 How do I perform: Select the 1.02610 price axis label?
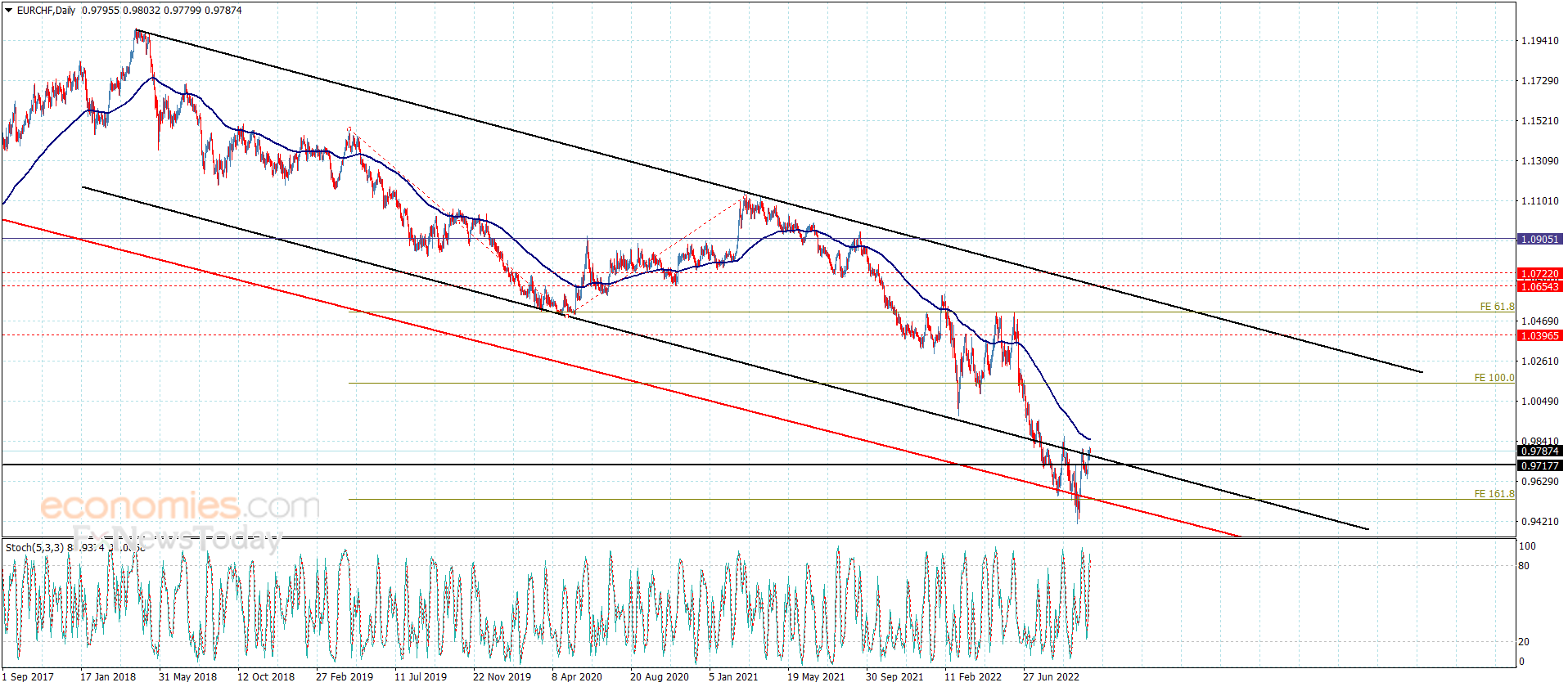pyautogui.click(x=1539, y=361)
